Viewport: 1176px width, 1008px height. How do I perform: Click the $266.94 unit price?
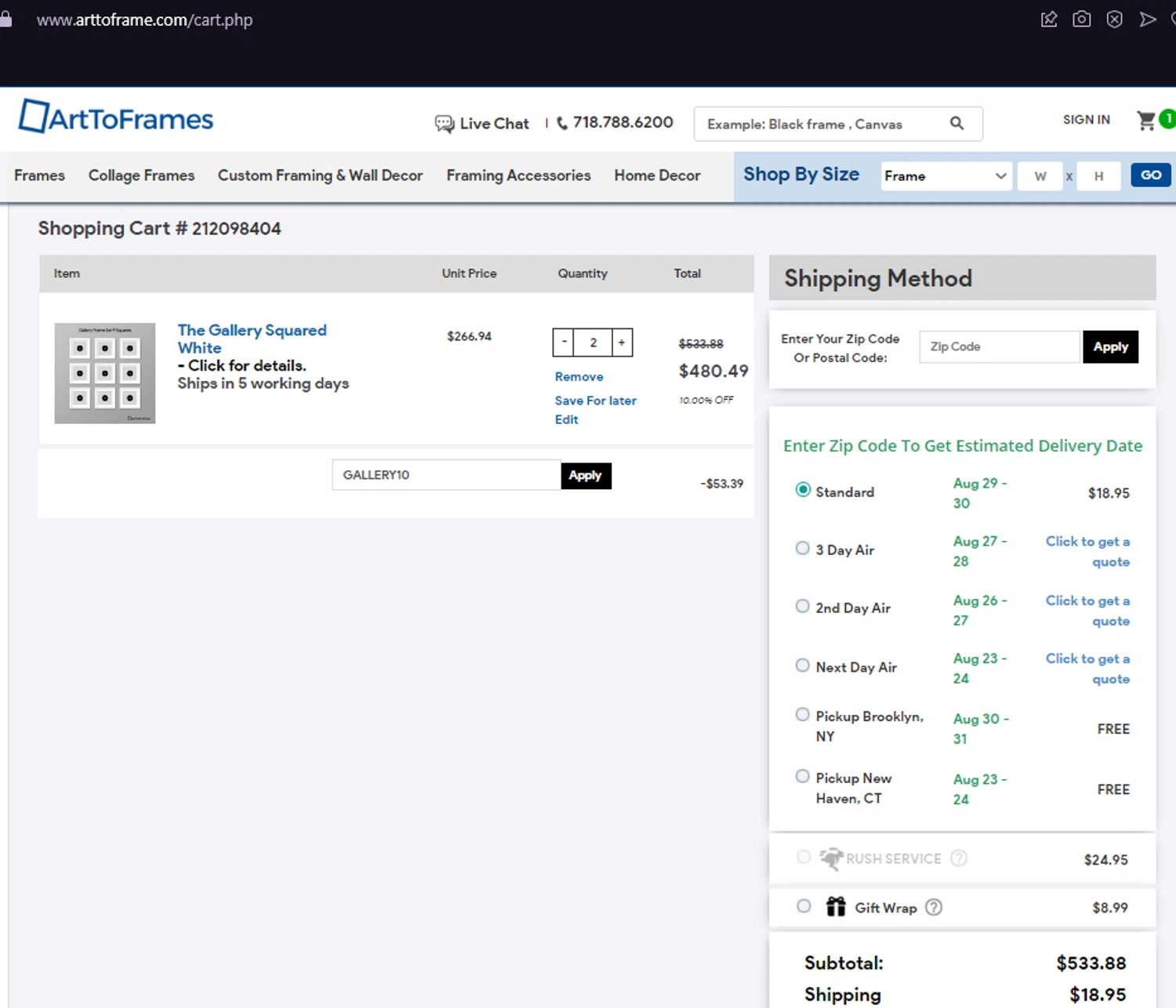470,336
